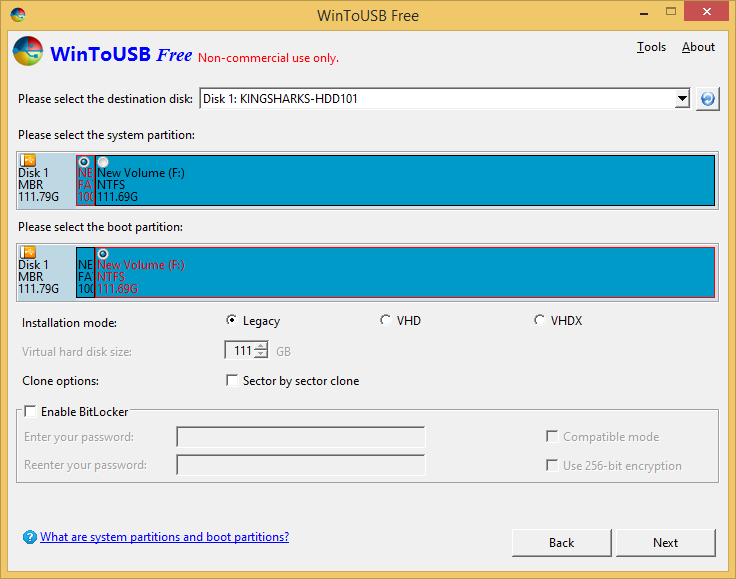Click the Clone options label
Screen dimensions: 736x579
pyautogui.click(x=61, y=381)
